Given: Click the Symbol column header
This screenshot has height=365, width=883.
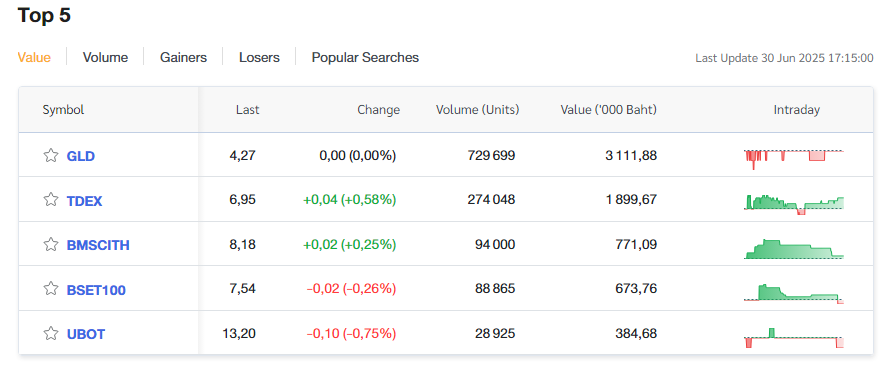Looking at the screenshot, I should pyautogui.click(x=63, y=110).
